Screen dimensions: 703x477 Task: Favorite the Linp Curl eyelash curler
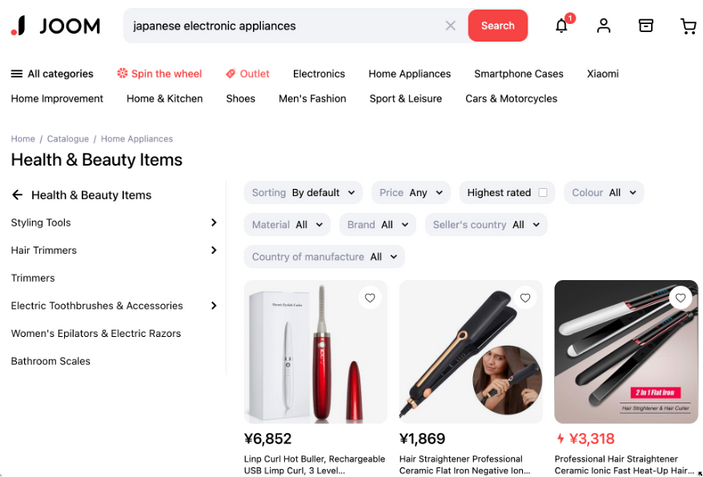click(x=370, y=298)
